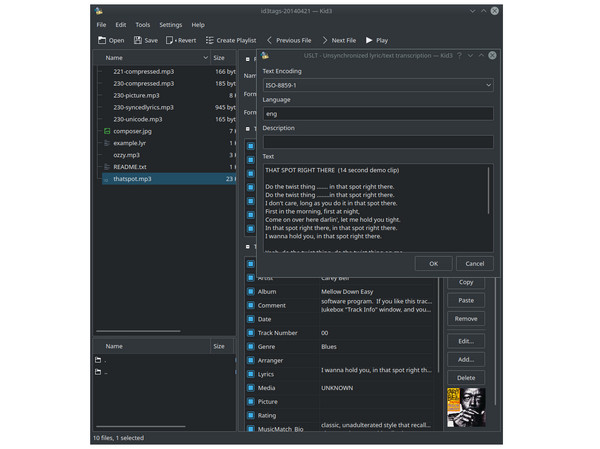Viewport: 600px width, 449px height.
Task: Click the empty Description input field
Action: (x=378, y=142)
